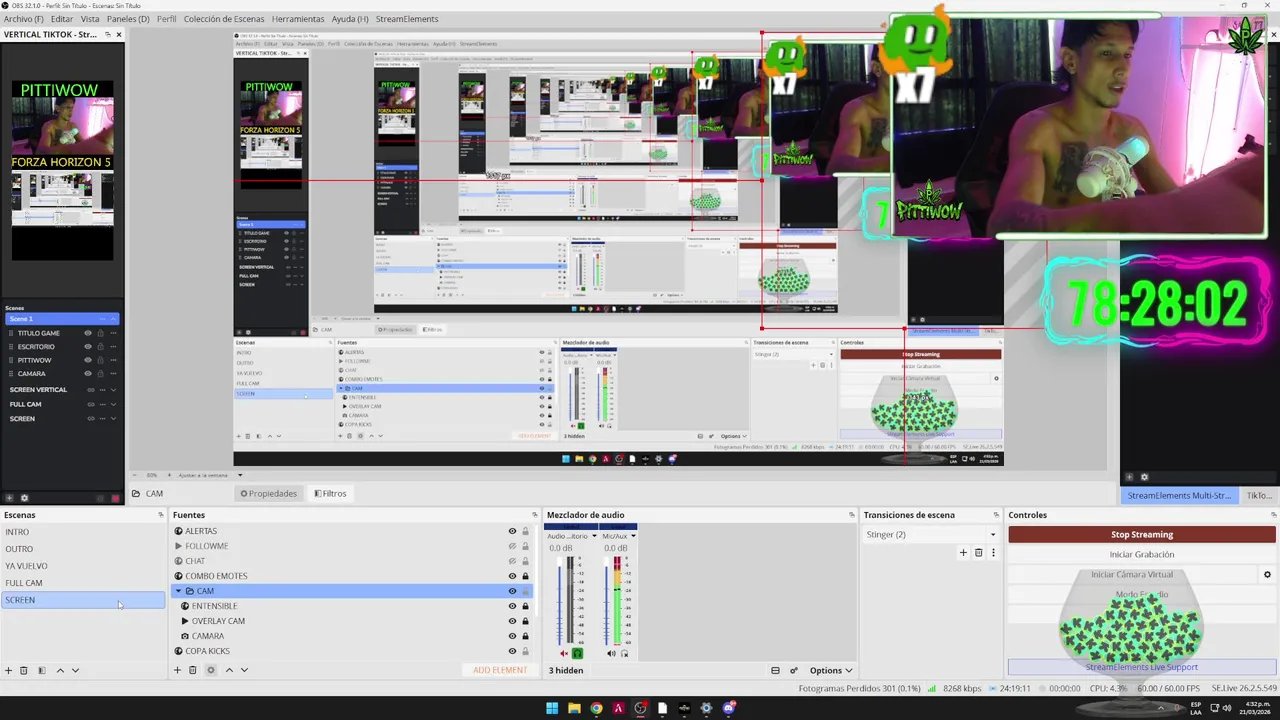
Task: Open Stinger (2) transition dropdown
Action: click(930, 534)
